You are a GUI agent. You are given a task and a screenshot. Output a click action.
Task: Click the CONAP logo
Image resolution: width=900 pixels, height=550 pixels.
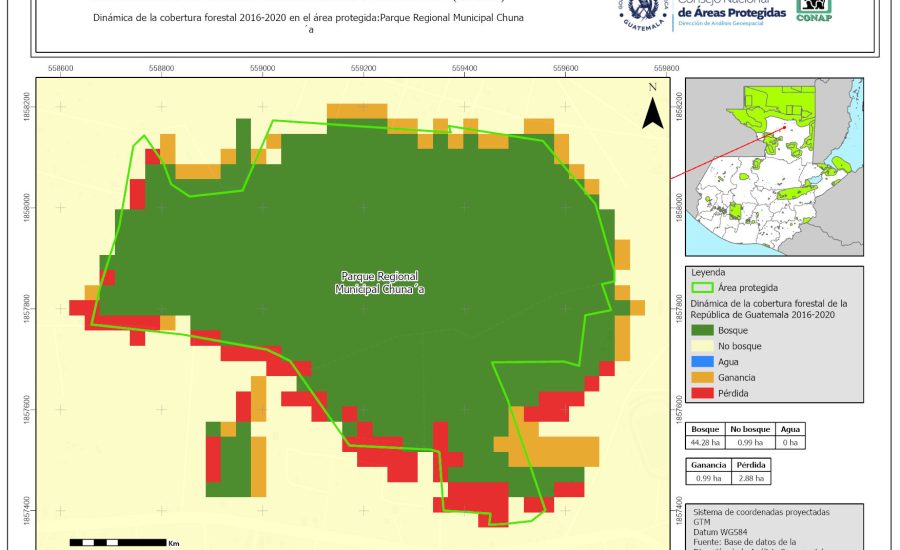[813, 12]
